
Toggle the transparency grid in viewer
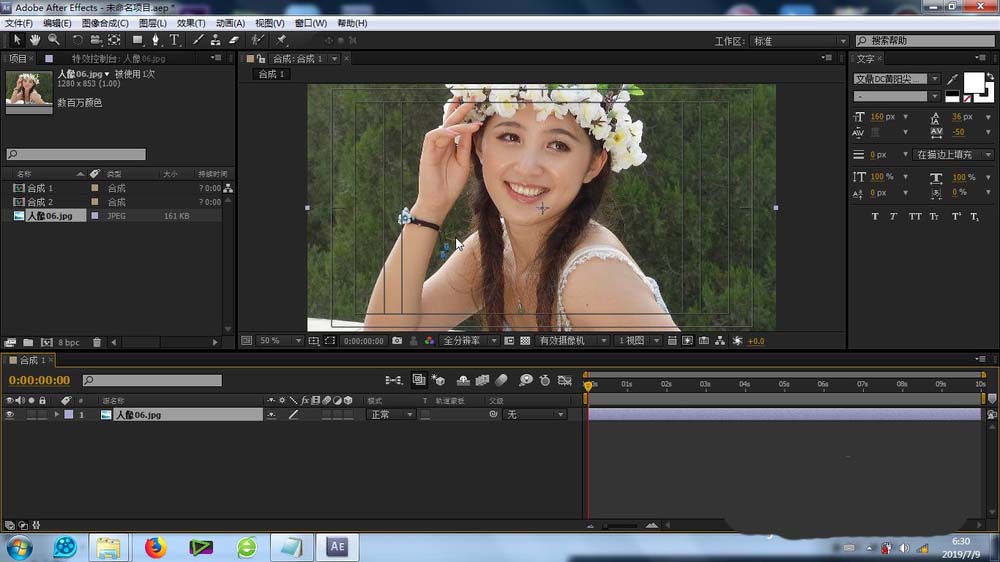pos(525,341)
